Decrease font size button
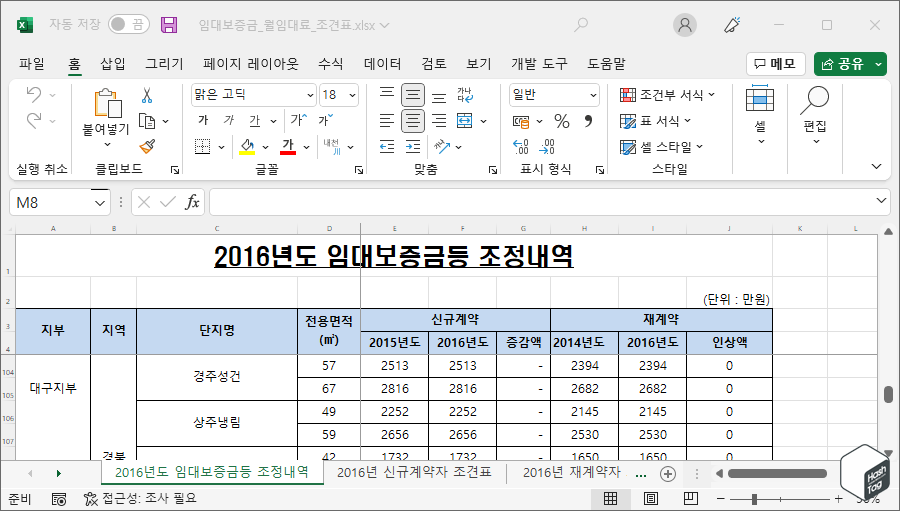The width and height of the screenshot is (900, 511). coord(325,120)
